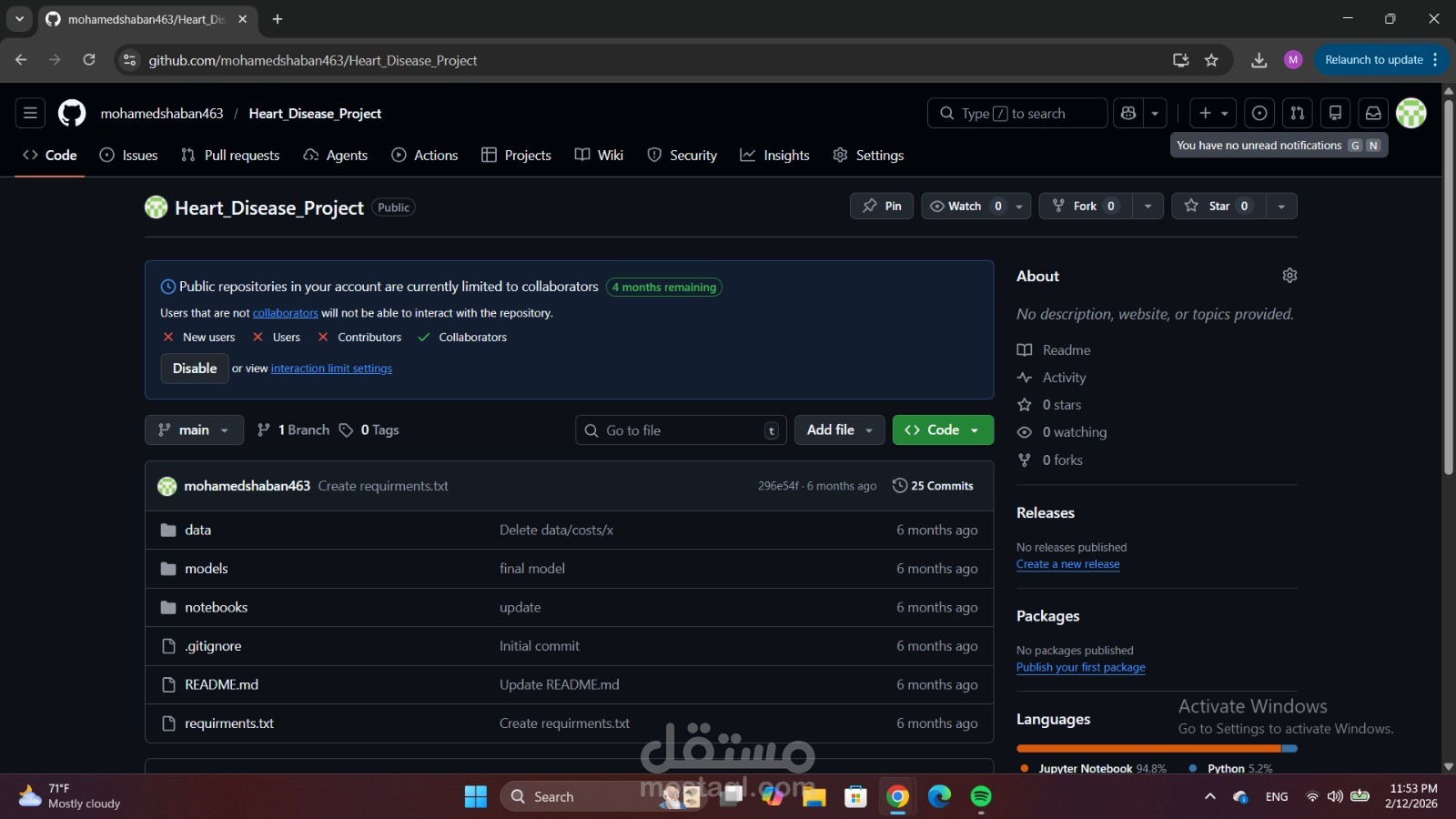The height and width of the screenshot is (819, 1456).
Task: Open the green Code clone dropdown
Action: (943, 430)
